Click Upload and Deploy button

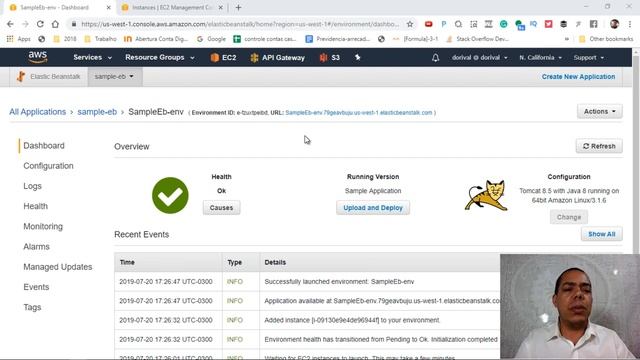point(373,208)
